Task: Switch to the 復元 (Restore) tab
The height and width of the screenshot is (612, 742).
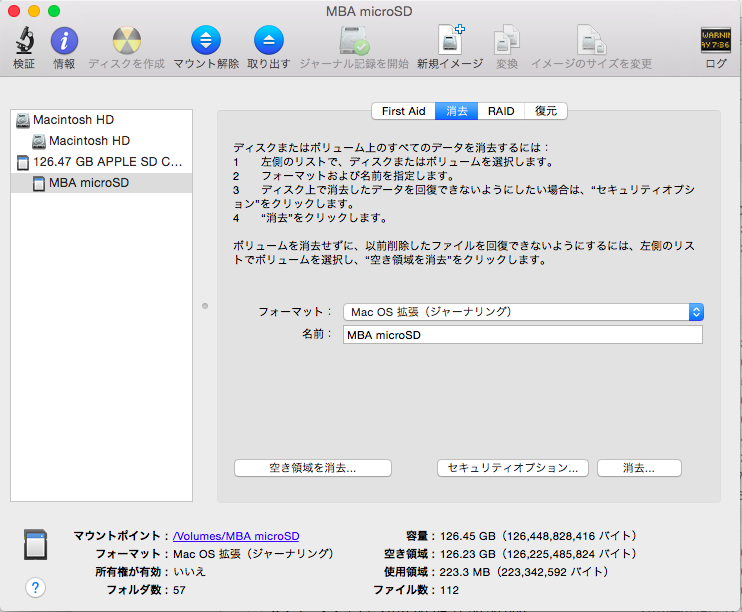Action: tap(546, 111)
